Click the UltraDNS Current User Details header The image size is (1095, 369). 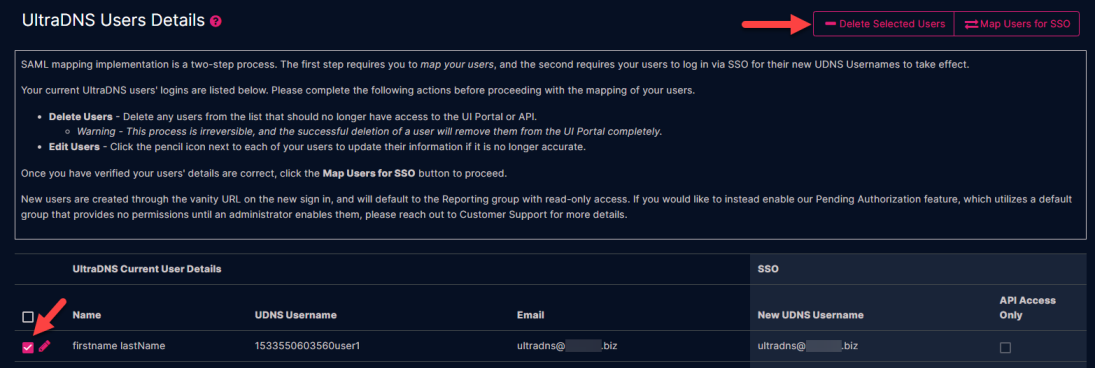click(147, 269)
